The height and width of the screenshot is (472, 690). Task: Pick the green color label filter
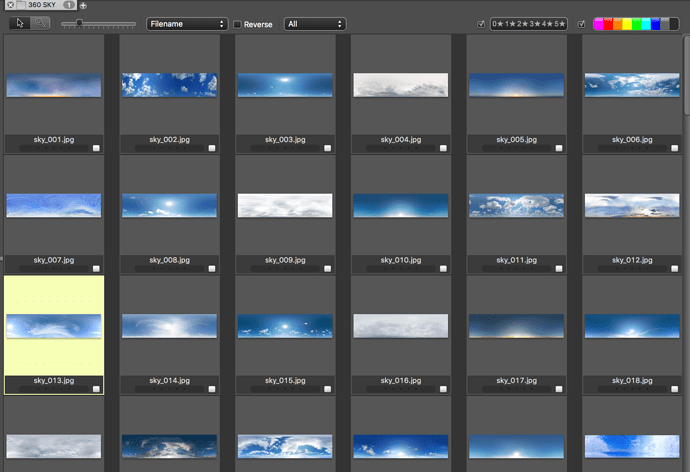pyautogui.click(x=637, y=24)
